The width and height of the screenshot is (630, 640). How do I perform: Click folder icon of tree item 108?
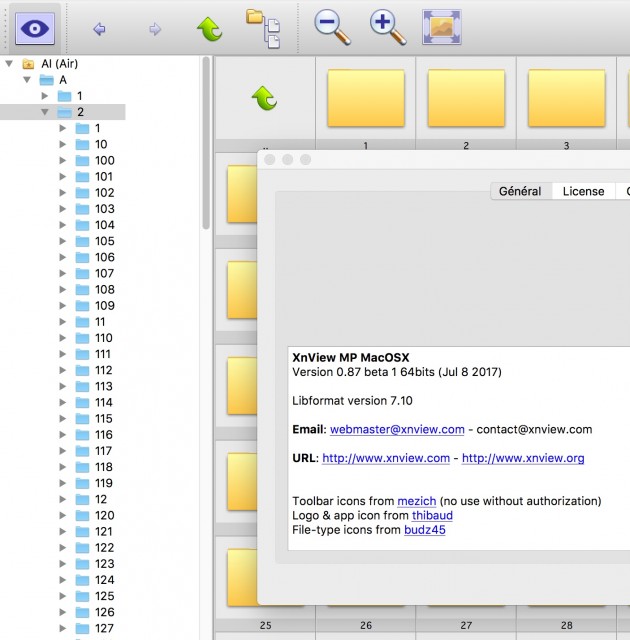coord(82,289)
